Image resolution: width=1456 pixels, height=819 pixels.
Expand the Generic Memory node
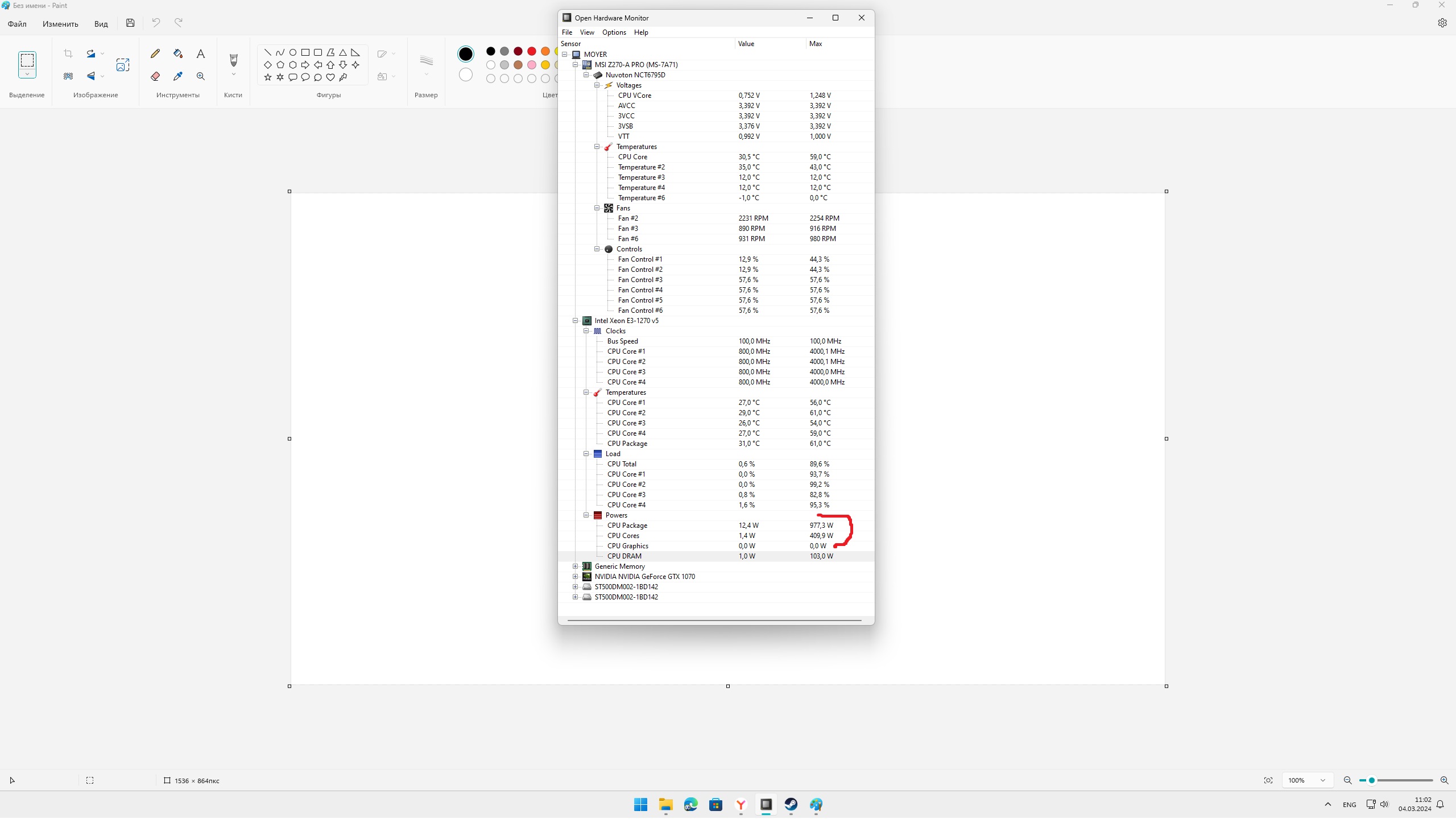tap(575, 566)
